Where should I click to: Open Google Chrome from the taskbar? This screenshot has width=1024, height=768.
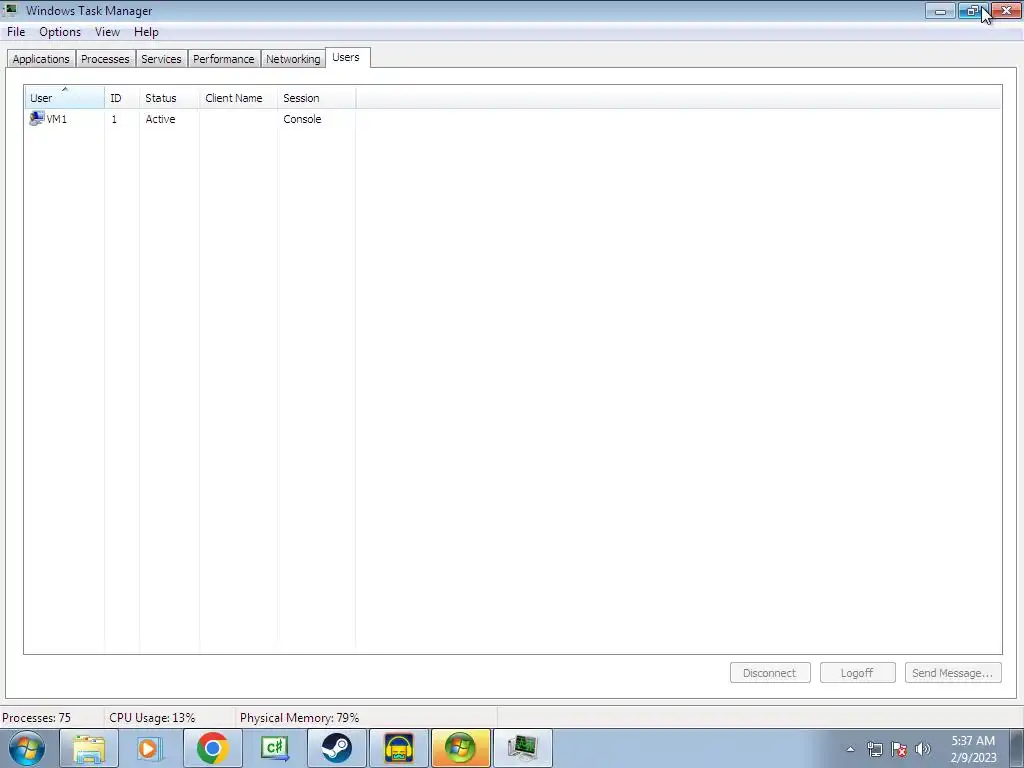212,748
